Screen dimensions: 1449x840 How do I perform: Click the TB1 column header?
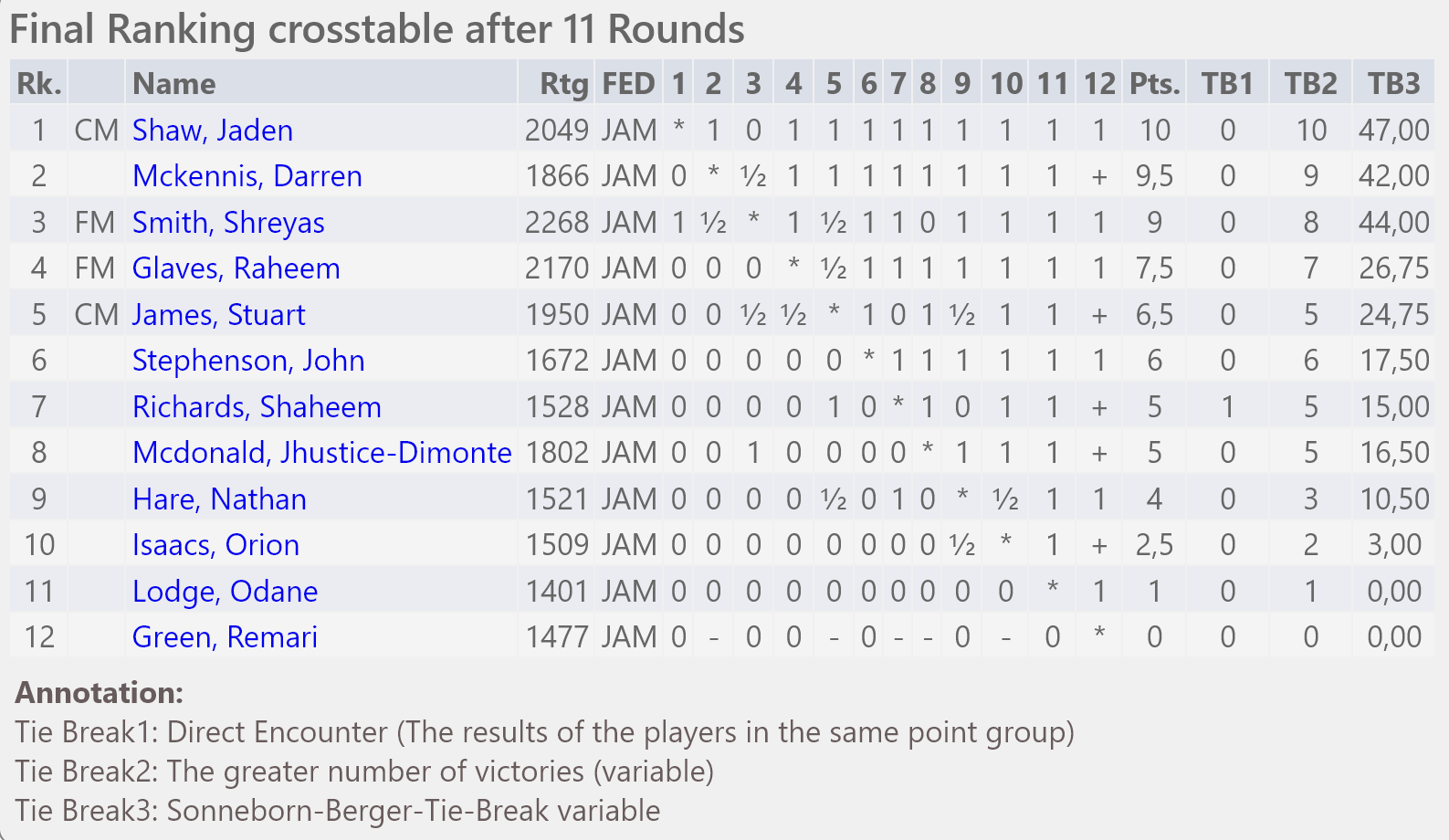[1228, 84]
